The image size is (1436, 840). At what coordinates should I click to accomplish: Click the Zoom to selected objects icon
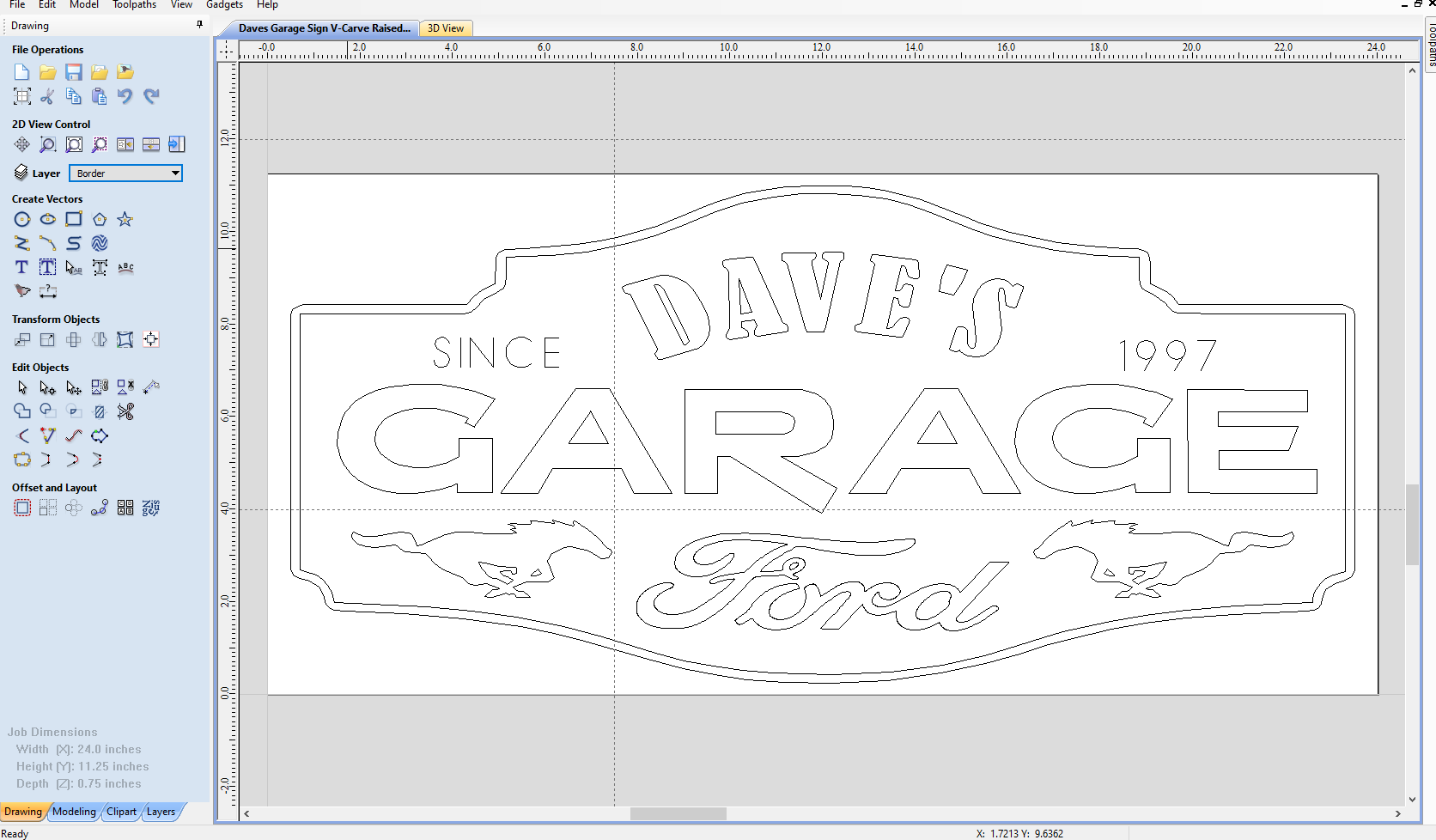click(100, 144)
